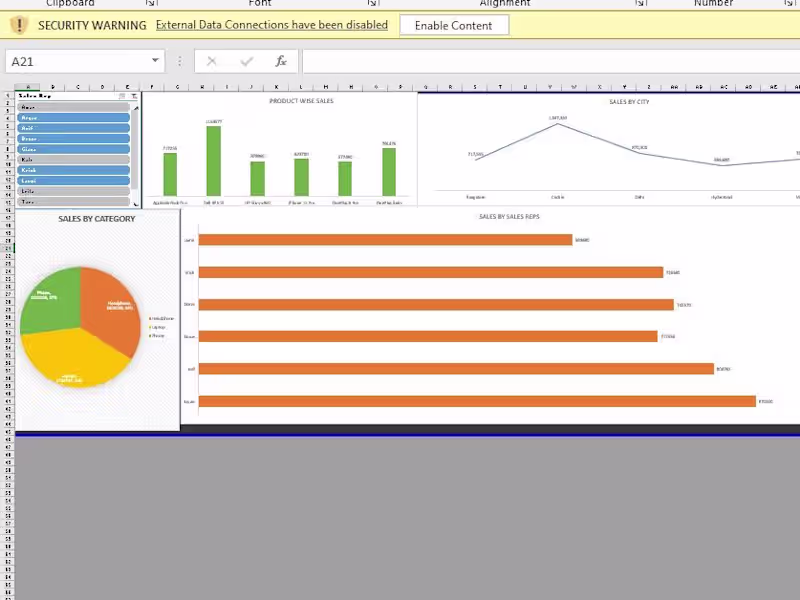Toggle the Glenn item in the slicer
The image size is (800, 600).
point(73,149)
